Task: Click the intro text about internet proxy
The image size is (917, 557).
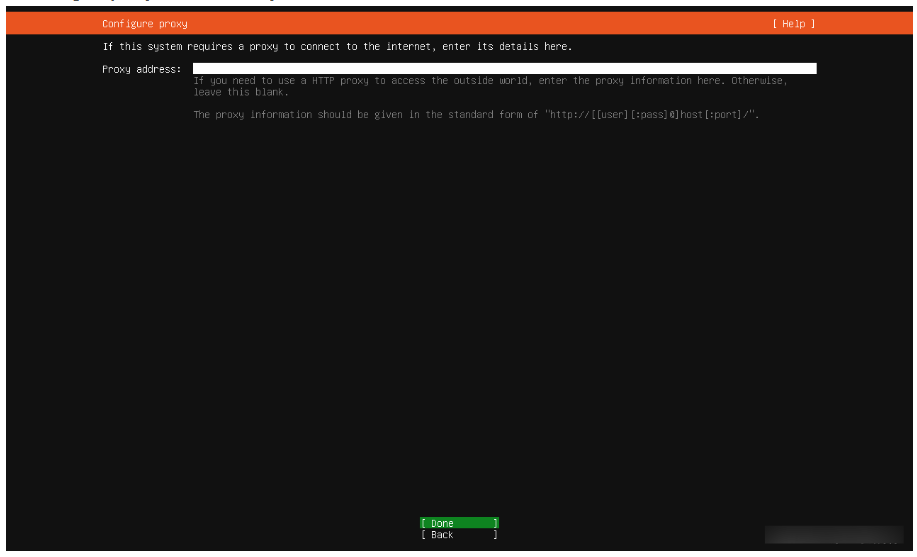Action: coord(337,47)
